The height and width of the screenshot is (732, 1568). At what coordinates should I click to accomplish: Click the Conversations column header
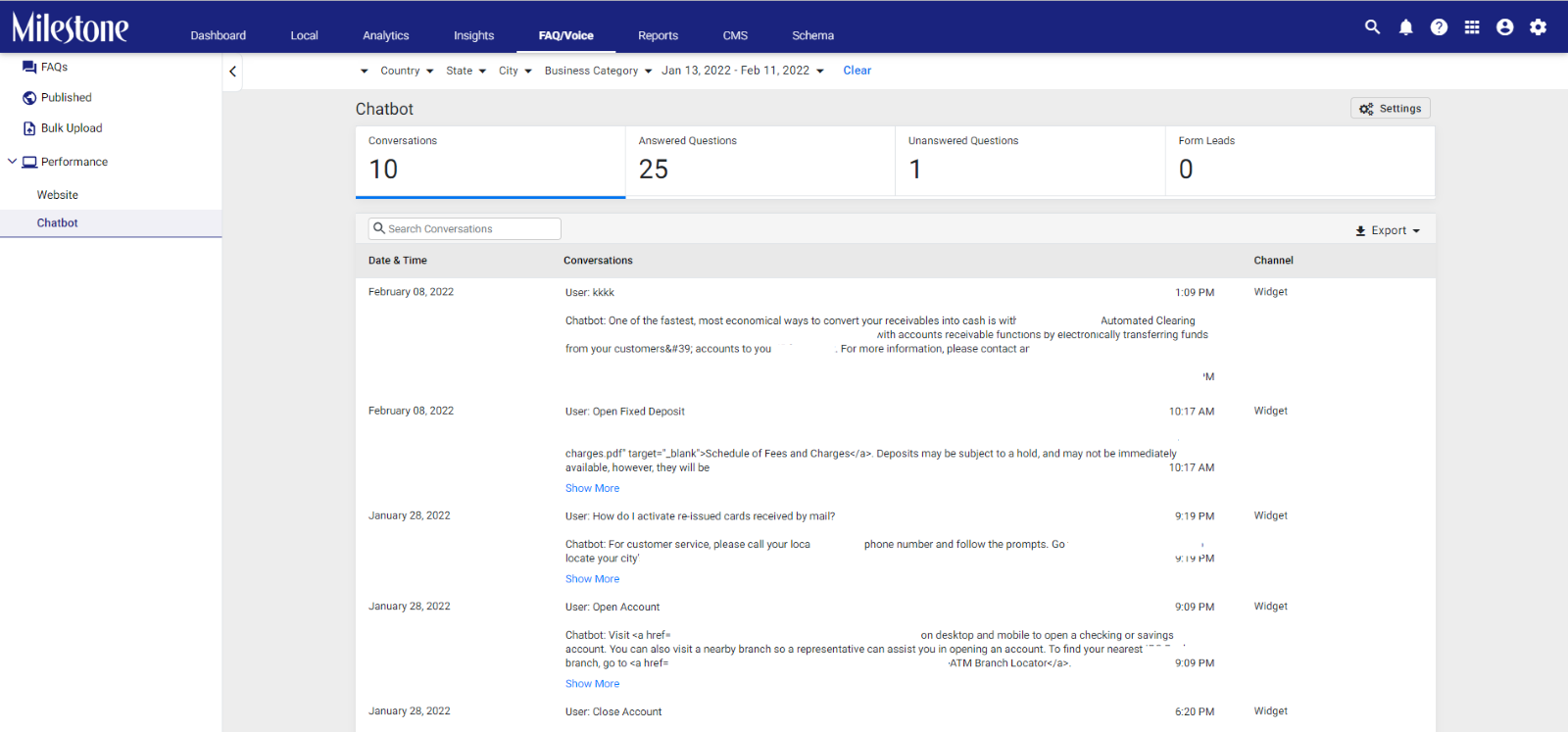coord(598,261)
